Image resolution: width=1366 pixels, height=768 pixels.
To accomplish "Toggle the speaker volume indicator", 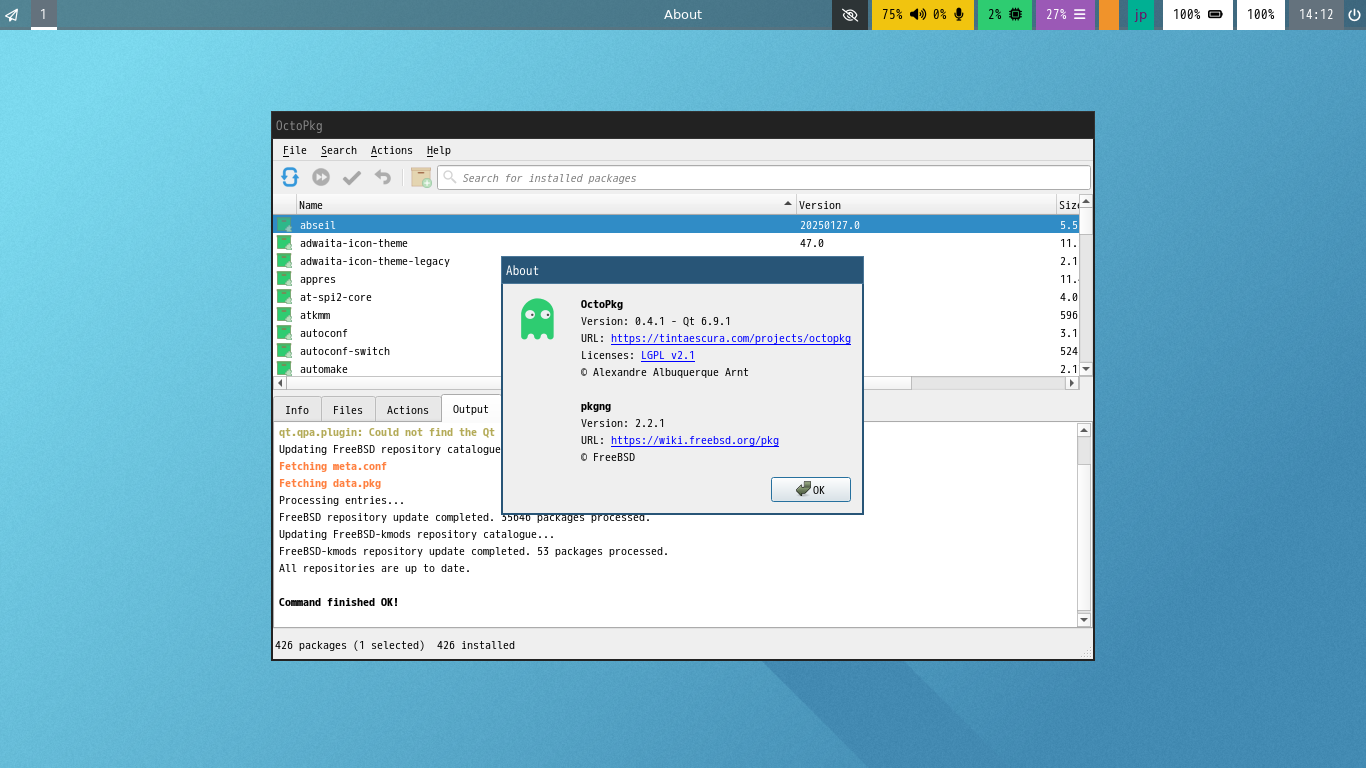I will pyautogui.click(x=917, y=15).
